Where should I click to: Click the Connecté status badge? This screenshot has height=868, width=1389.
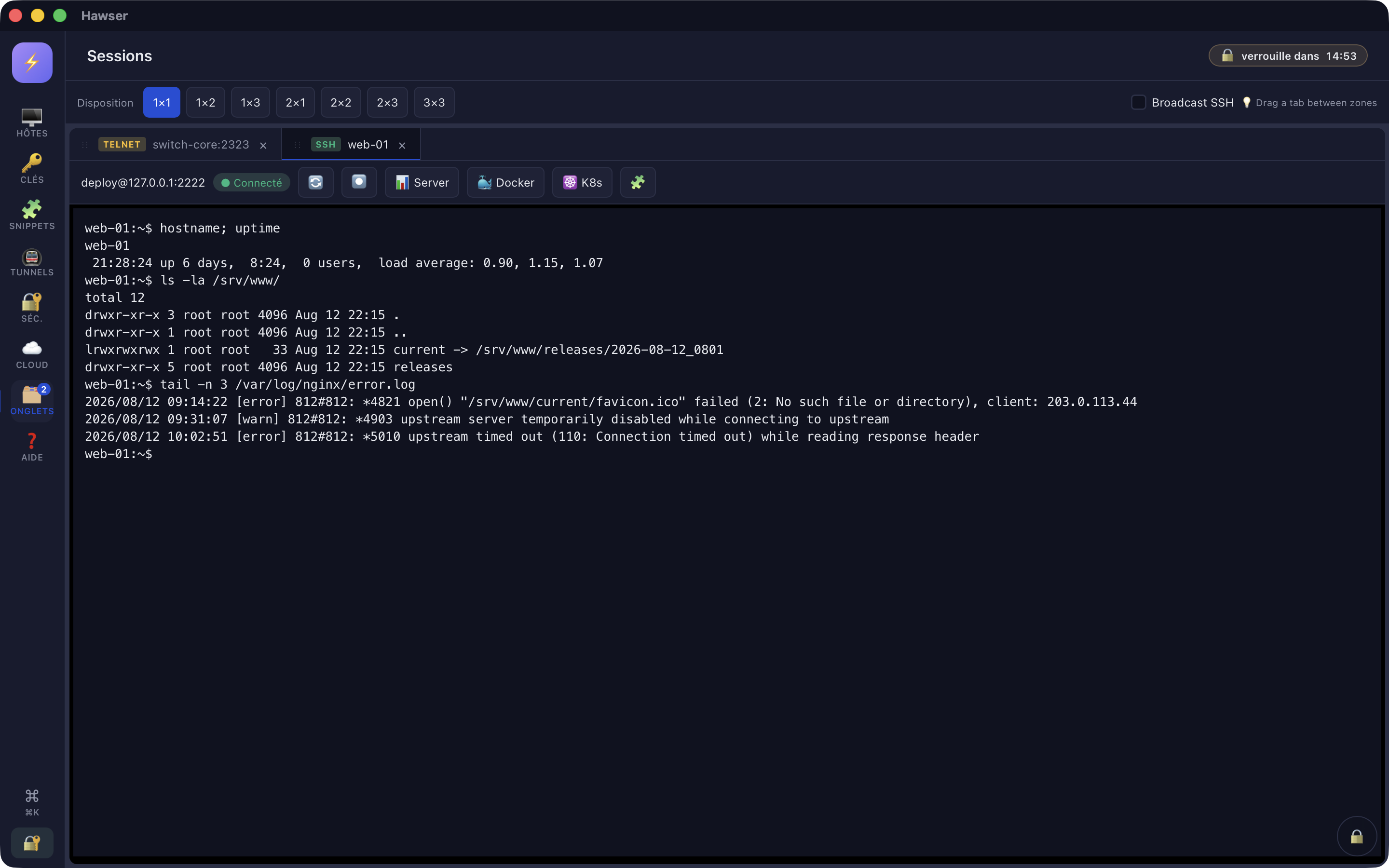[251, 183]
